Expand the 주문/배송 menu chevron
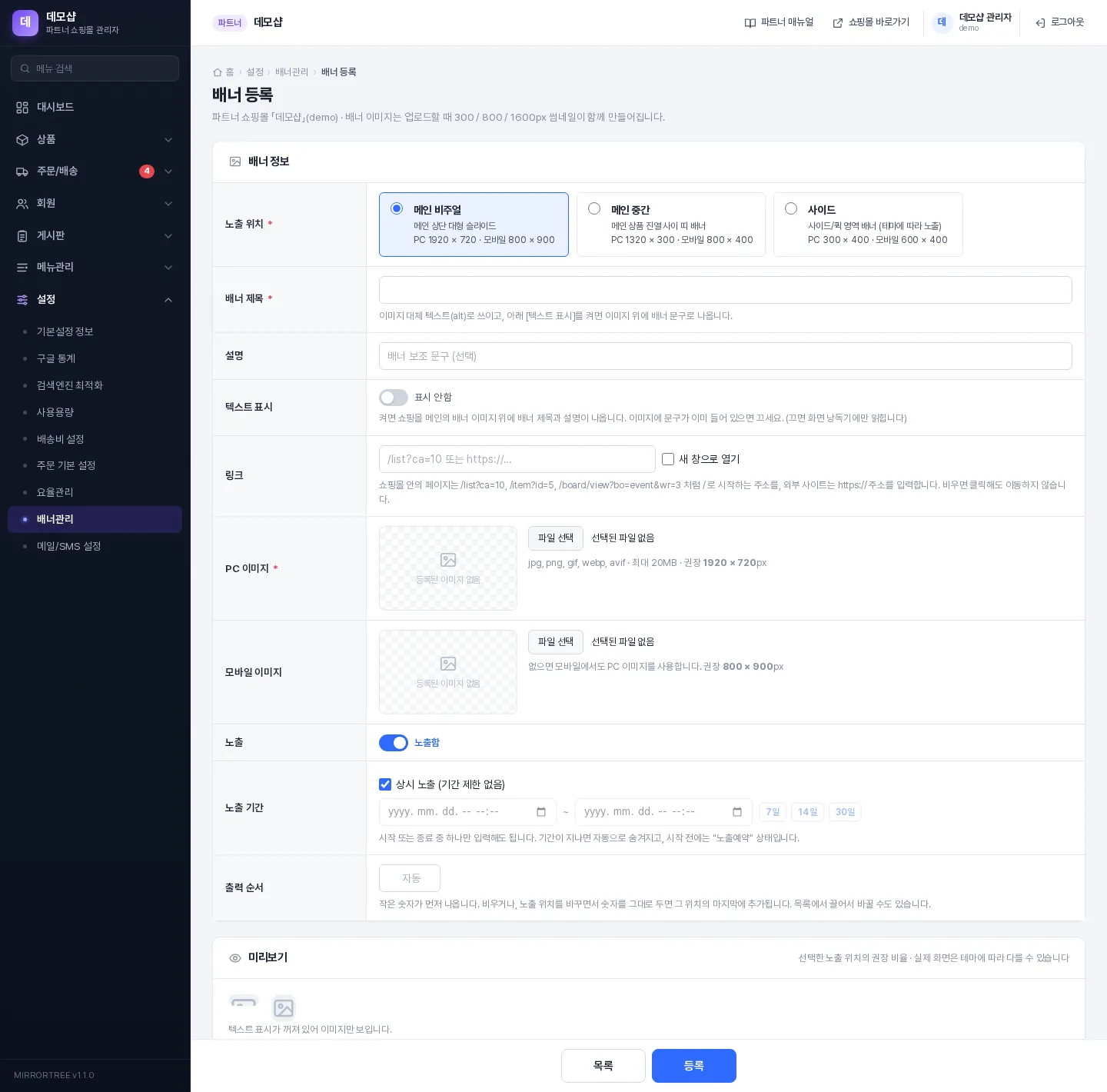1107x1092 pixels. (x=168, y=171)
